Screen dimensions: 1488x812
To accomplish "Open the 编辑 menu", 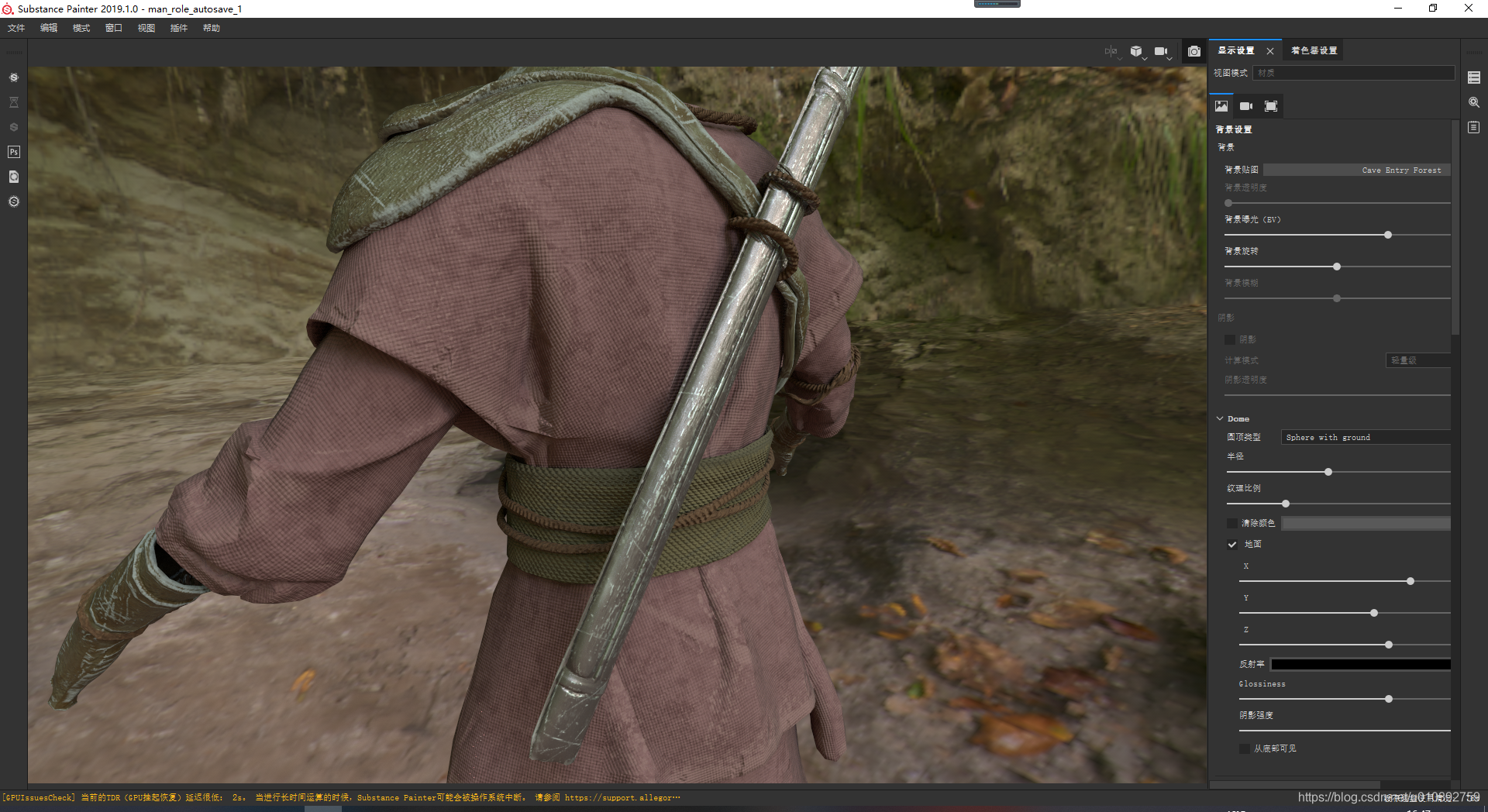I will coord(49,28).
